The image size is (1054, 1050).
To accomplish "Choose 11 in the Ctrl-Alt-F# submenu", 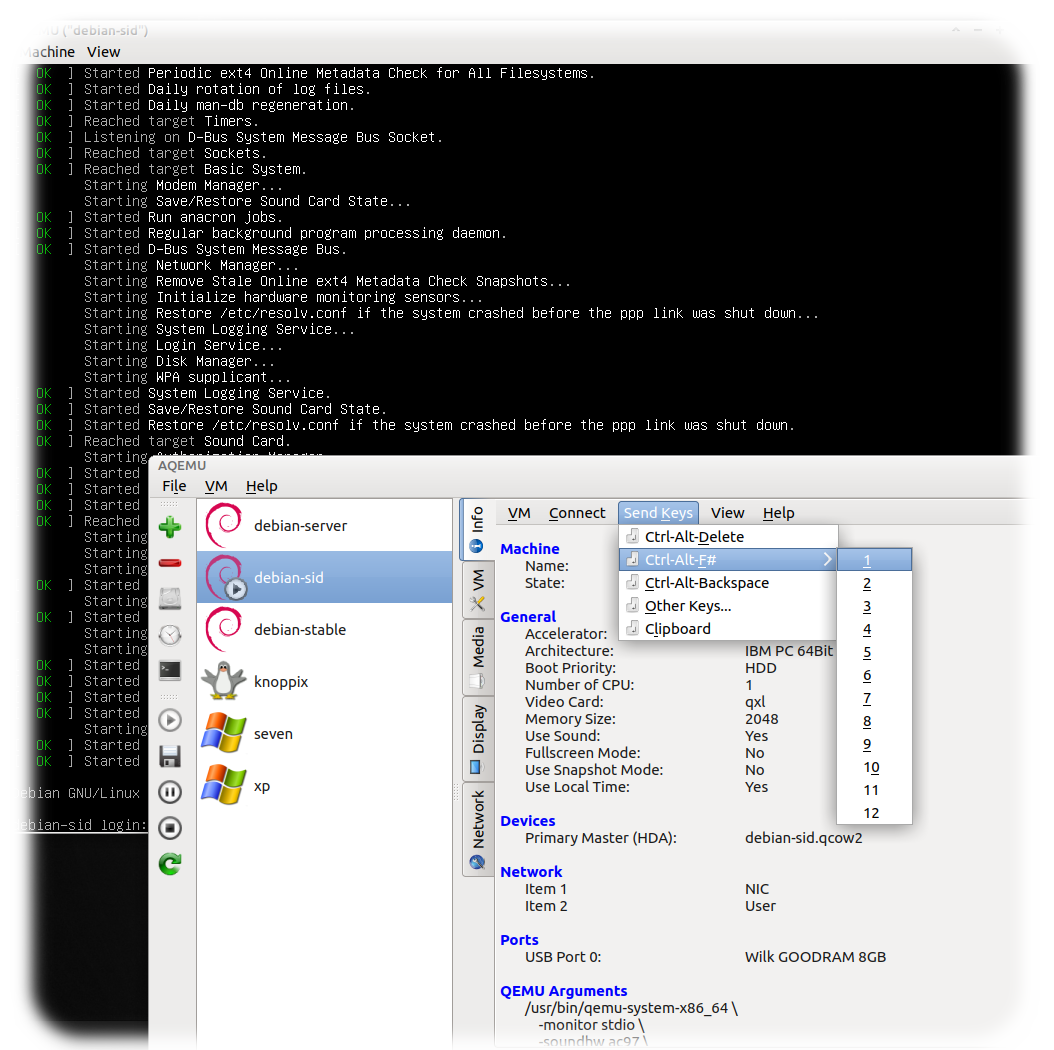I will point(875,790).
